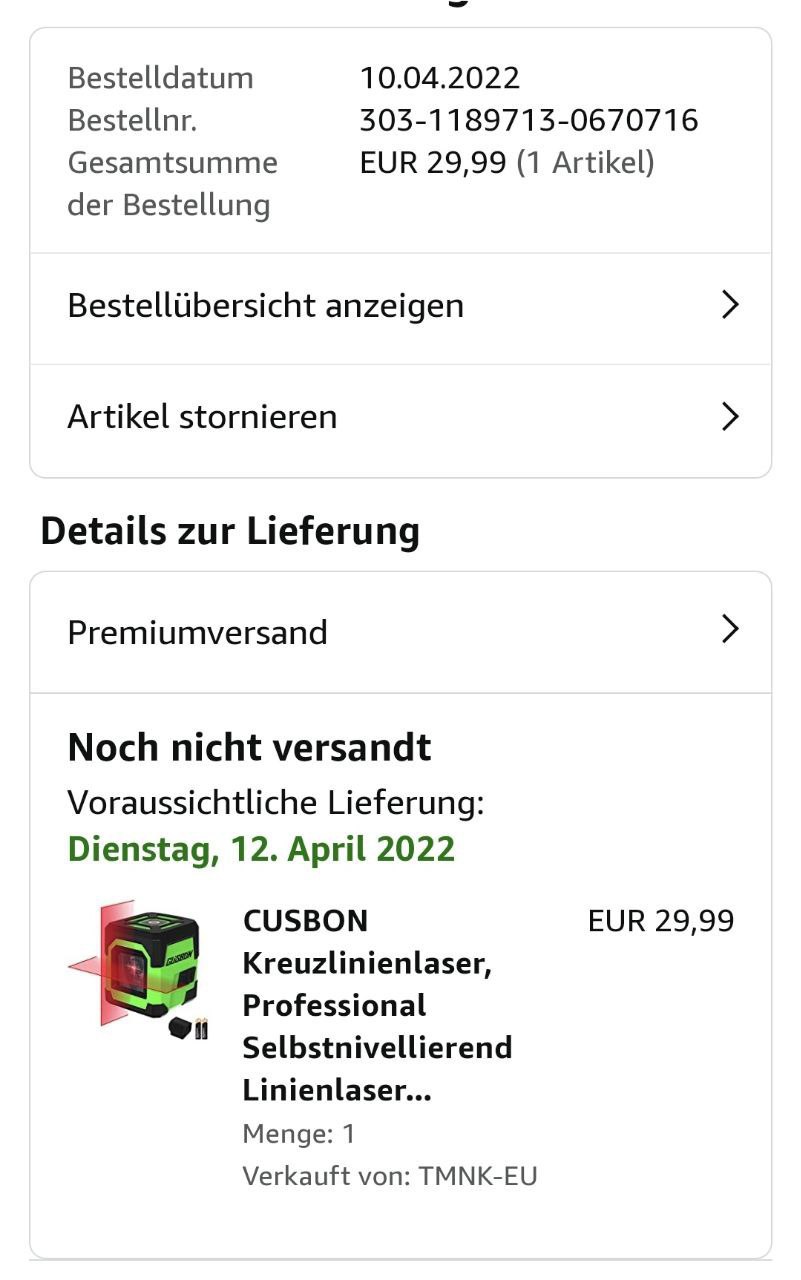Viewport: 801px width, 1280px height.
Task: Tap the chevron beside Bestellübersicht anzeigen
Action: coord(730,306)
